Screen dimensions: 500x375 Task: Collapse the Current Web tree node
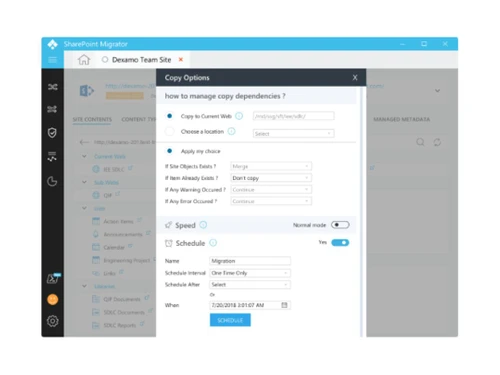point(84,156)
